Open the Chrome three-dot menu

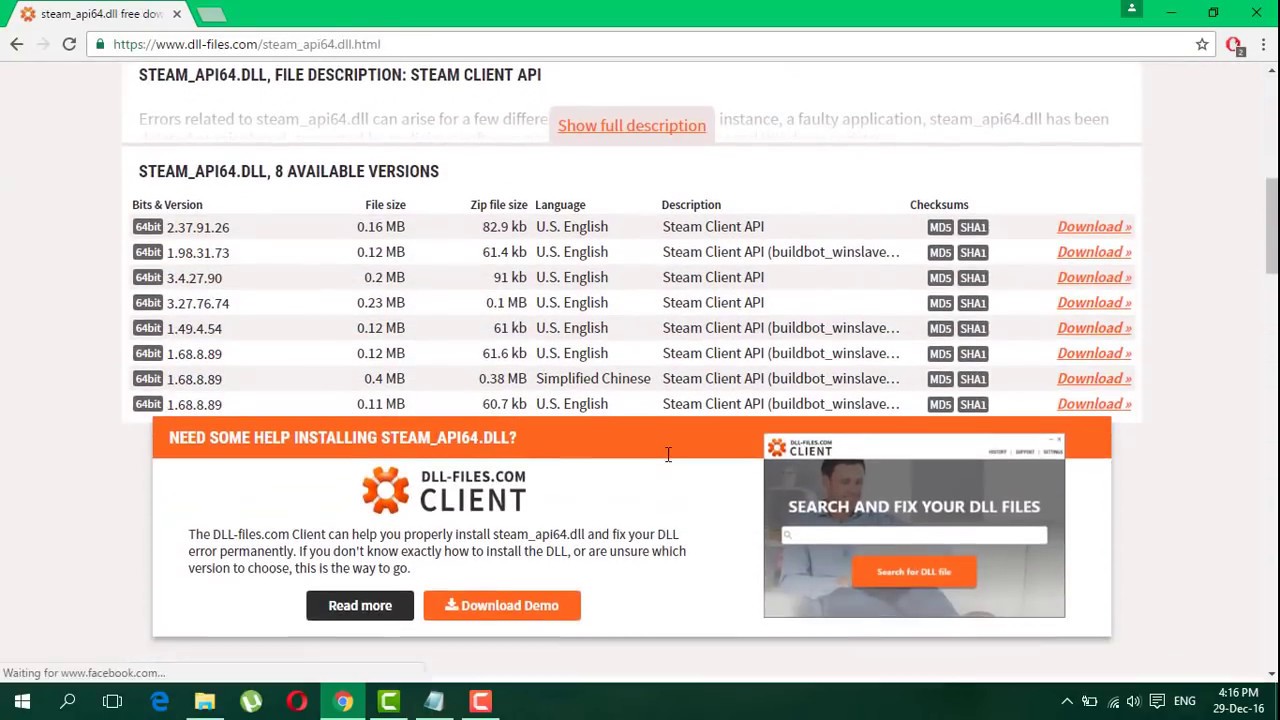pyautogui.click(x=1263, y=44)
